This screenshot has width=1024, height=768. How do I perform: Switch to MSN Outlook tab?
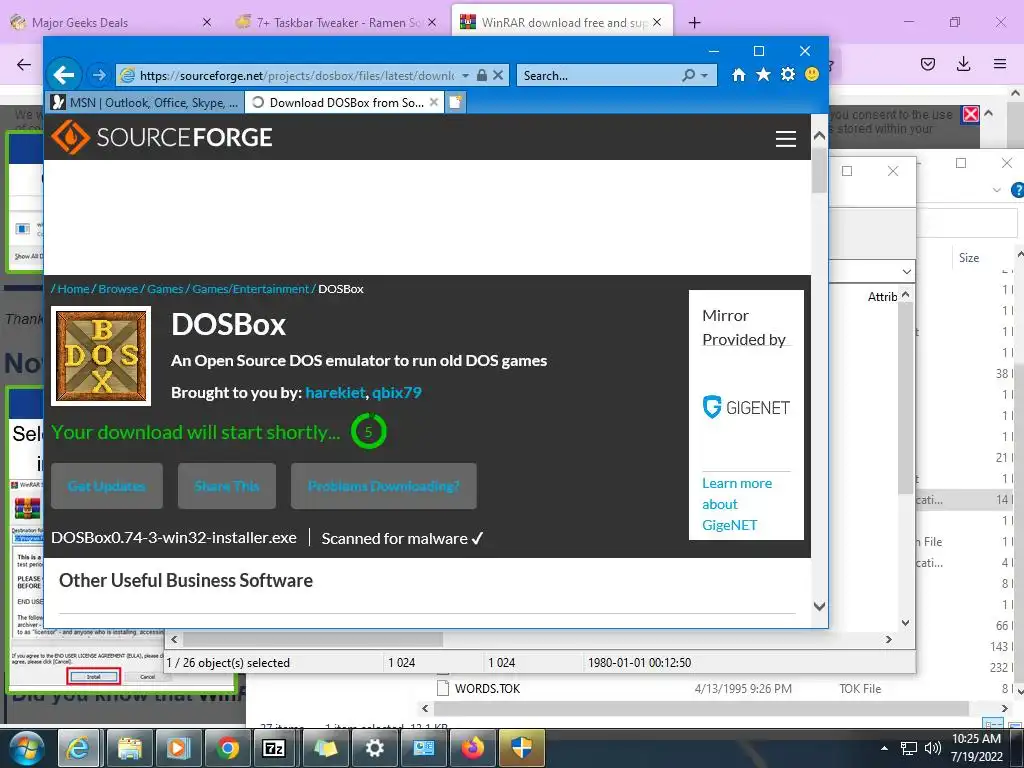(x=146, y=103)
